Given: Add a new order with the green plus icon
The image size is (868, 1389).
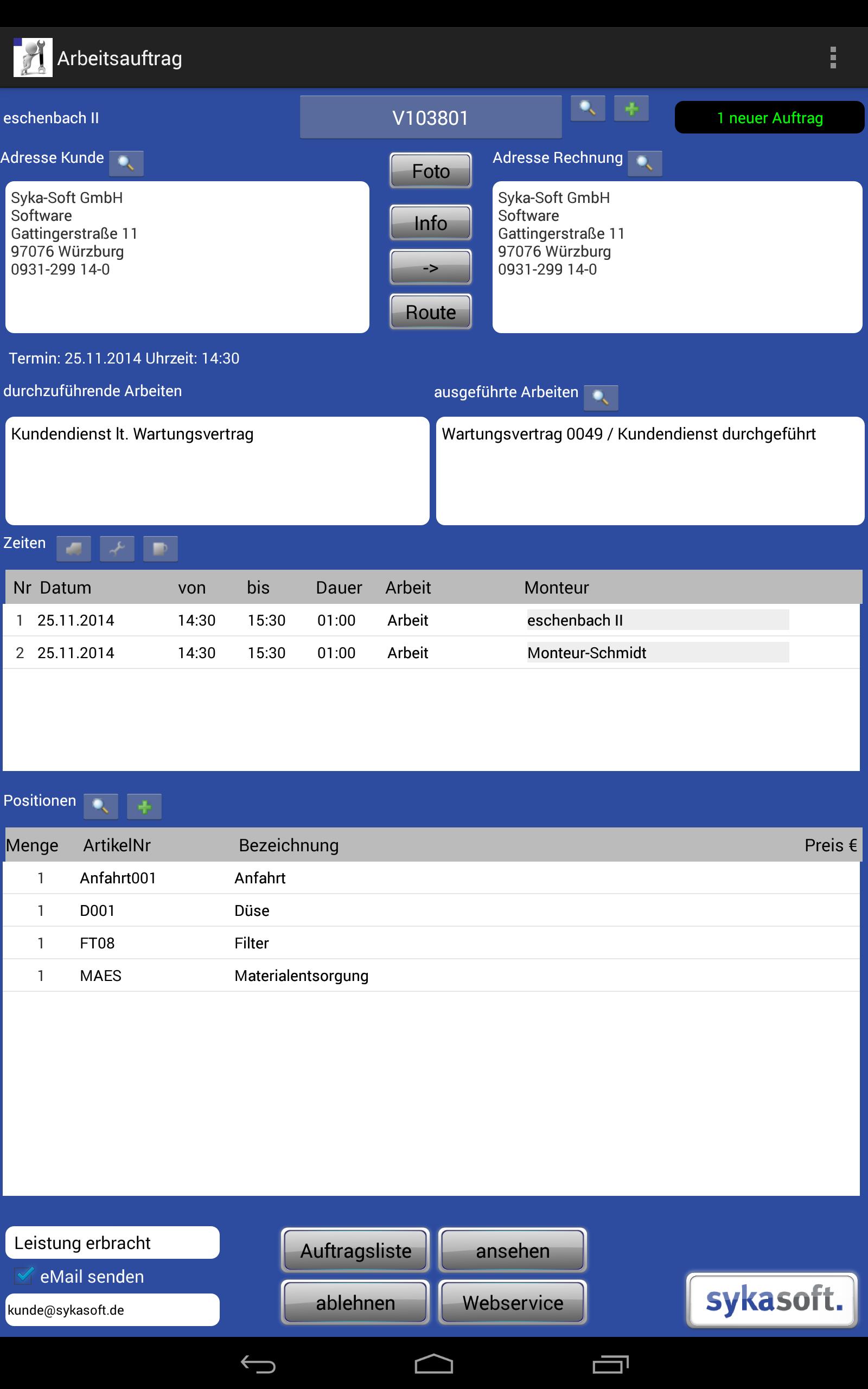Looking at the screenshot, I should [631, 109].
